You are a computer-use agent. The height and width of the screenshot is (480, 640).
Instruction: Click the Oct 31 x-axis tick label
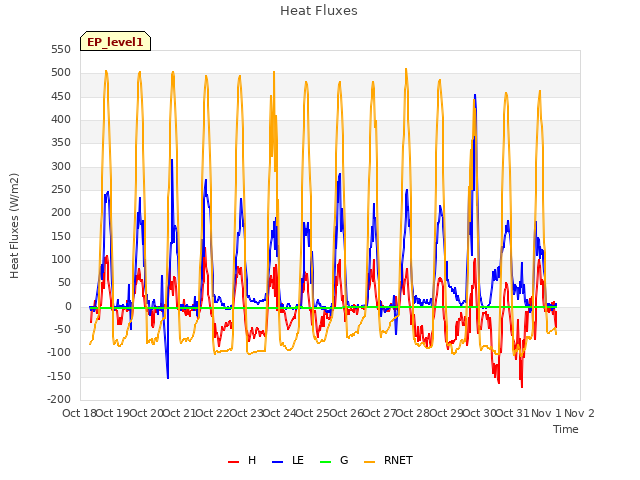pyautogui.click(x=513, y=413)
